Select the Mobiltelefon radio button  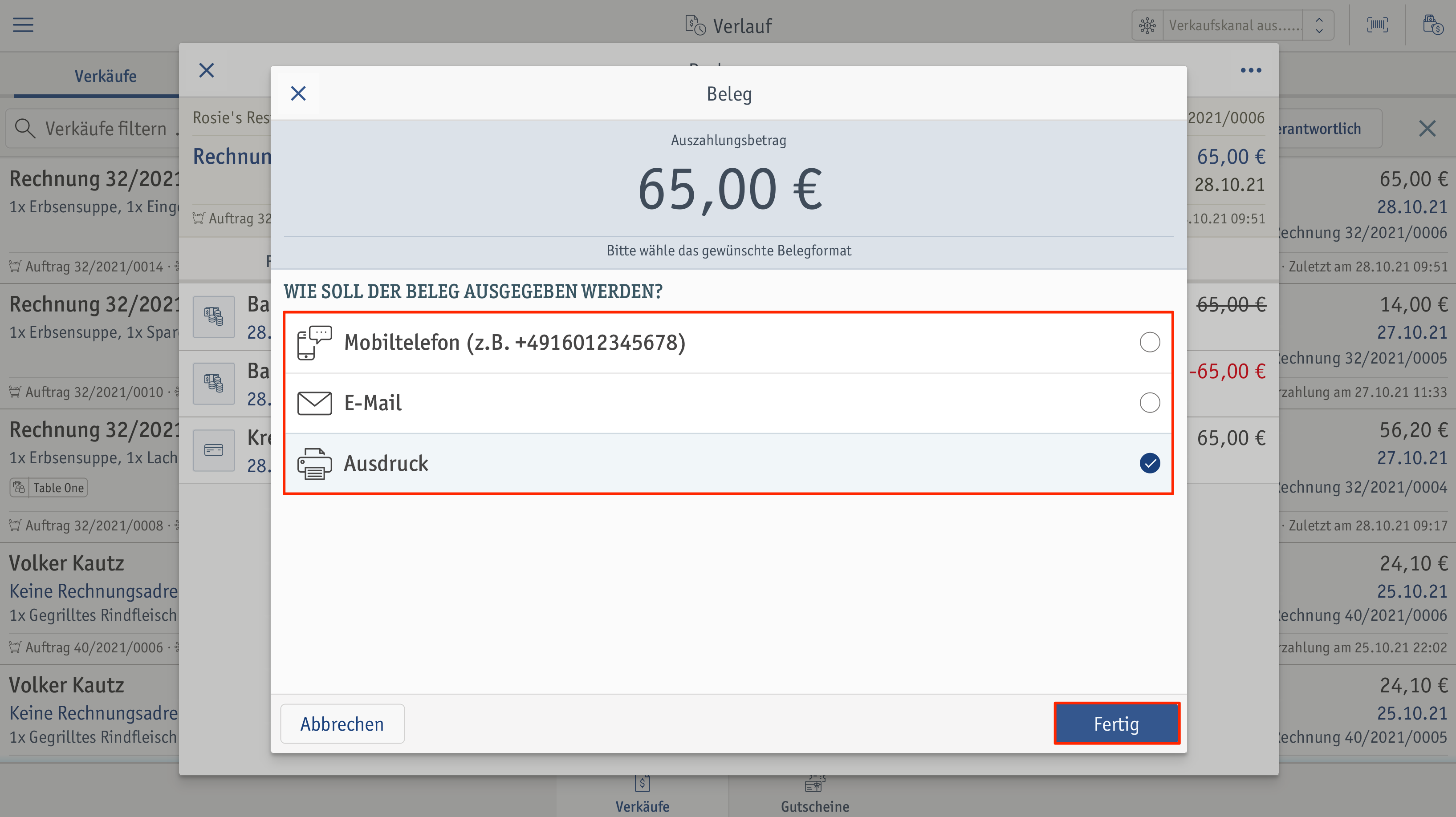tap(1150, 342)
